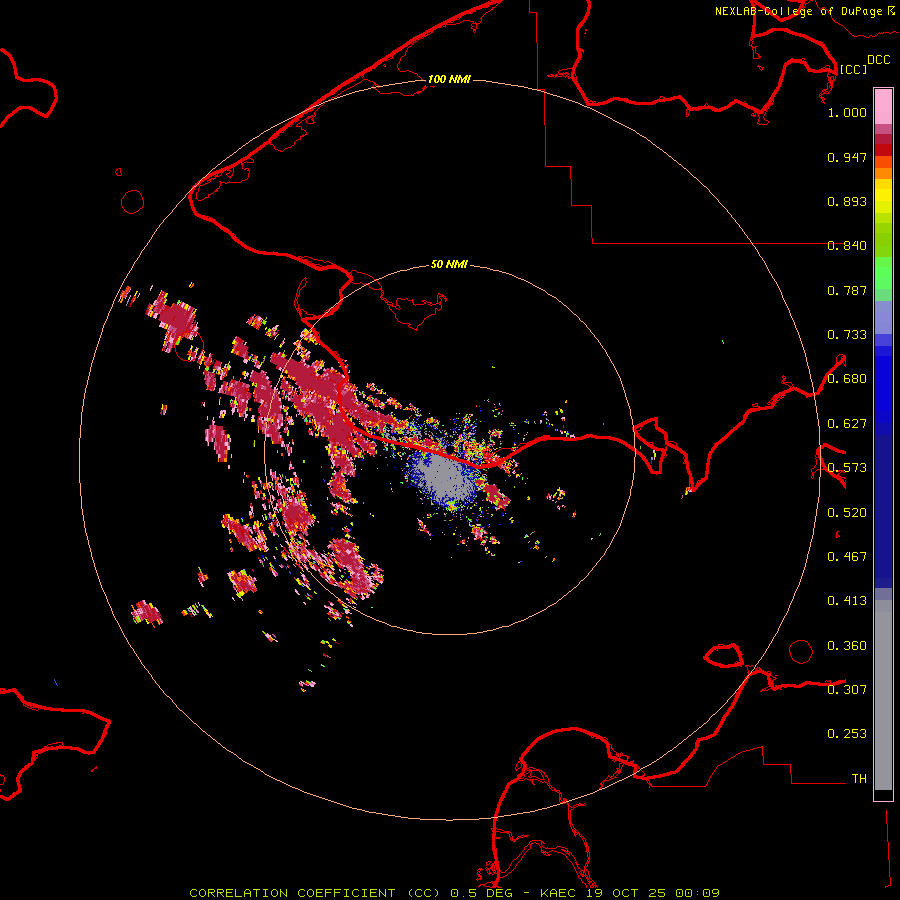Select the 0.573 color scale value
This screenshot has height=900, width=900.
[x=847, y=468]
